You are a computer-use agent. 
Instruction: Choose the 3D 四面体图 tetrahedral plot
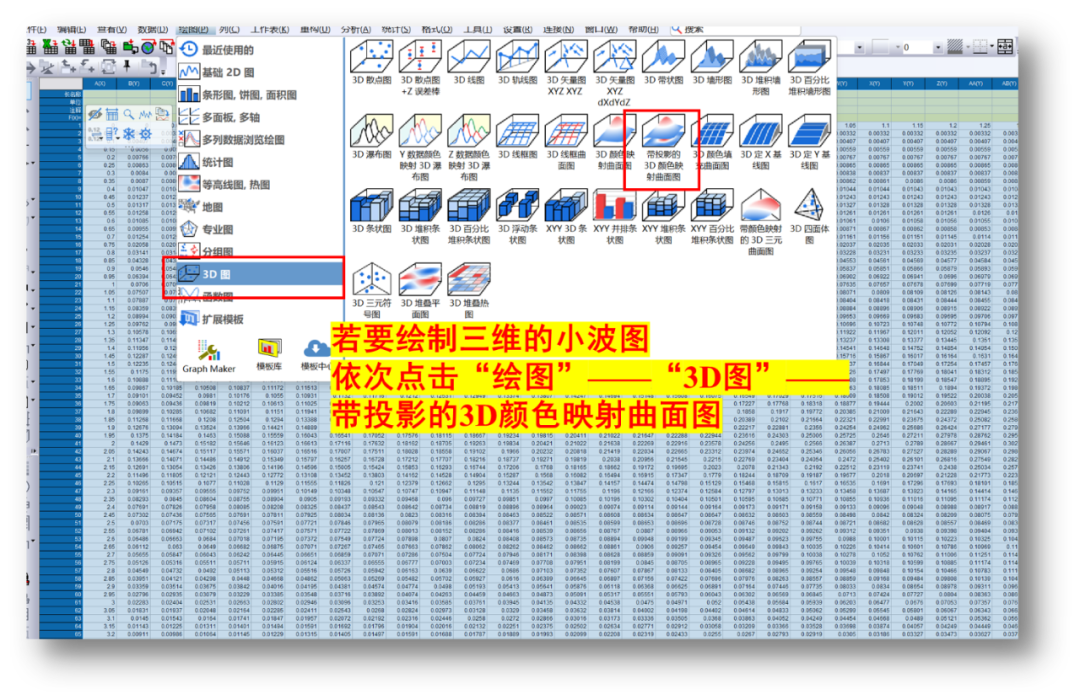(x=809, y=216)
